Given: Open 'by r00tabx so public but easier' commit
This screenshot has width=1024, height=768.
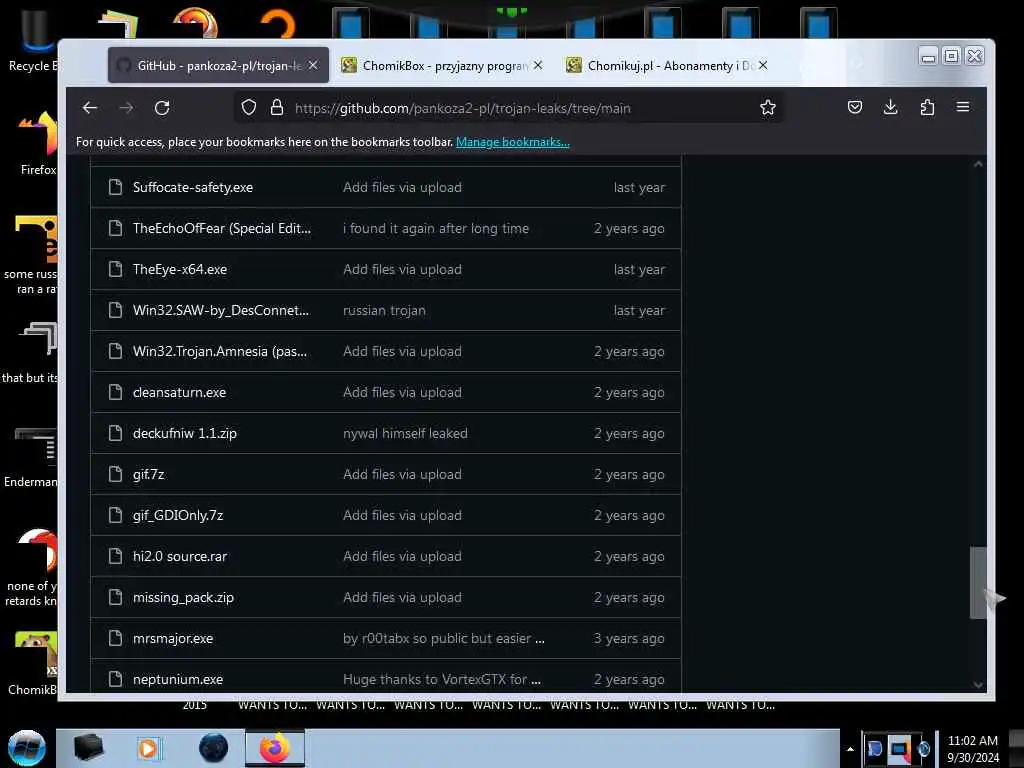Looking at the screenshot, I should tap(443, 639).
